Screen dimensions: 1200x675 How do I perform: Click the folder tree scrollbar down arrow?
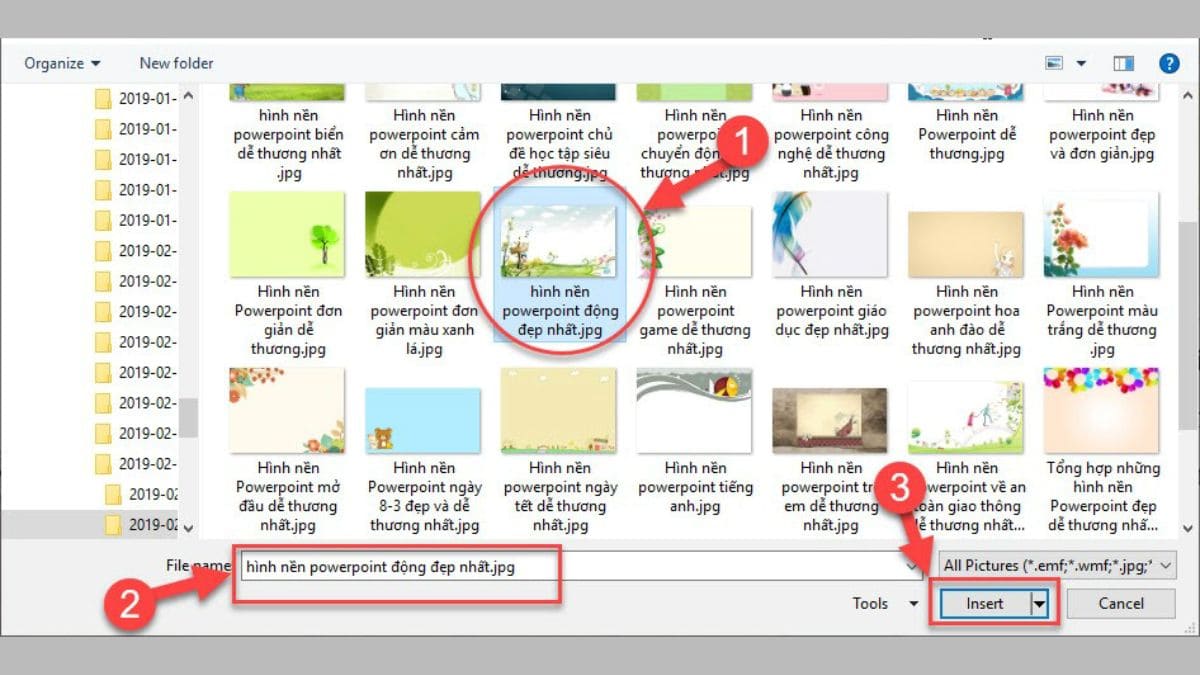pyautogui.click(x=189, y=527)
